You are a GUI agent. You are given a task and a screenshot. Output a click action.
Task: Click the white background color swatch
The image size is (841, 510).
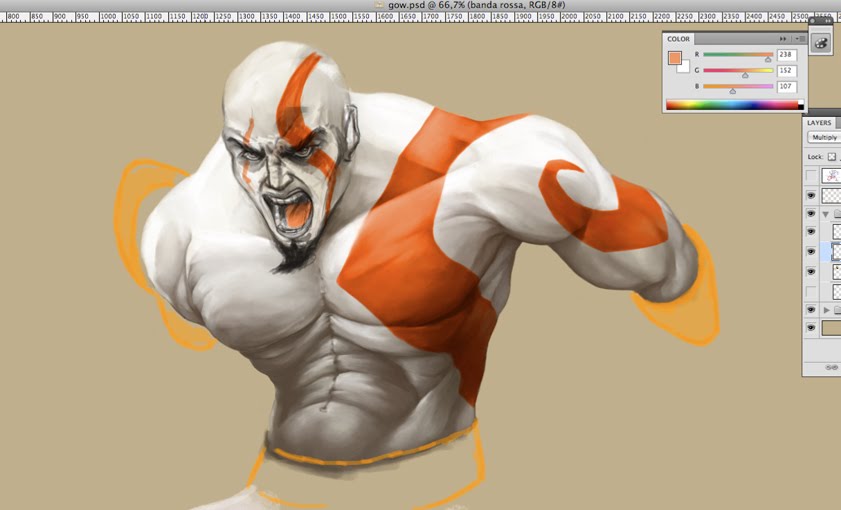pyautogui.click(x=684, y=68)
